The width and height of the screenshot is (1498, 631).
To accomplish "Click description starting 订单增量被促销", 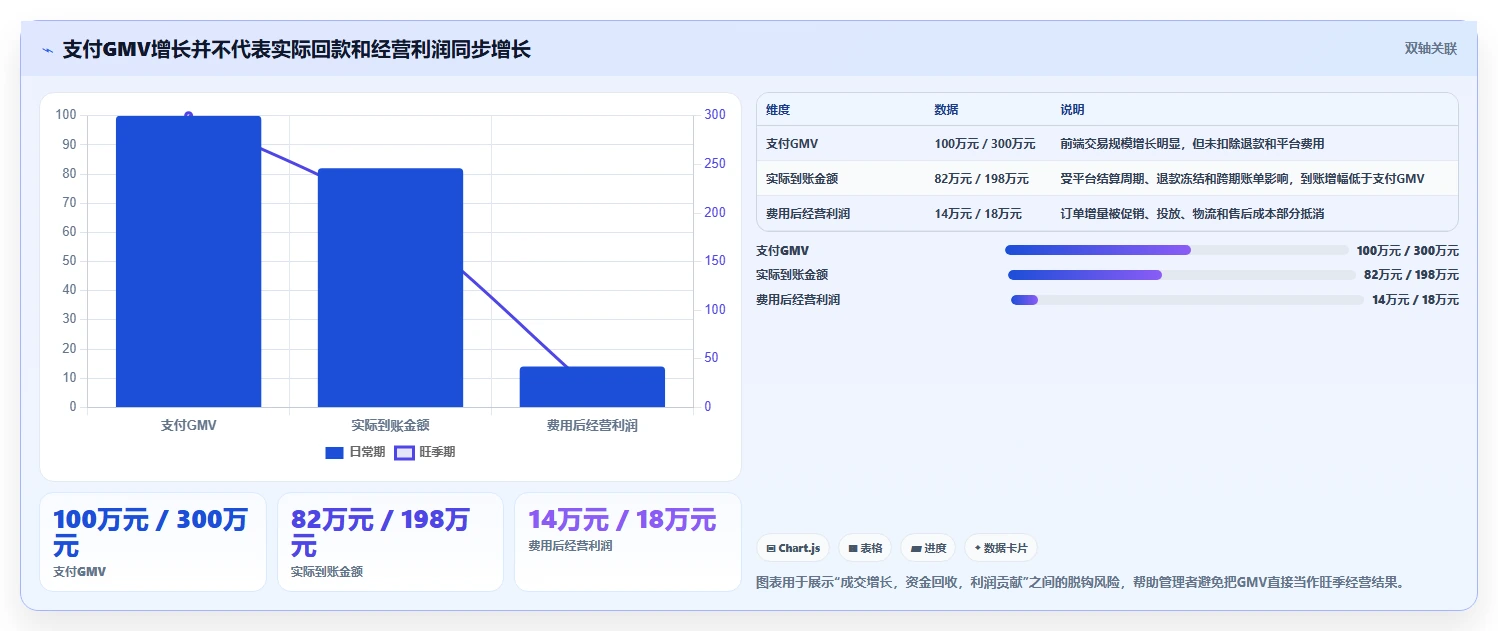I will click(x=1192, y=214).
